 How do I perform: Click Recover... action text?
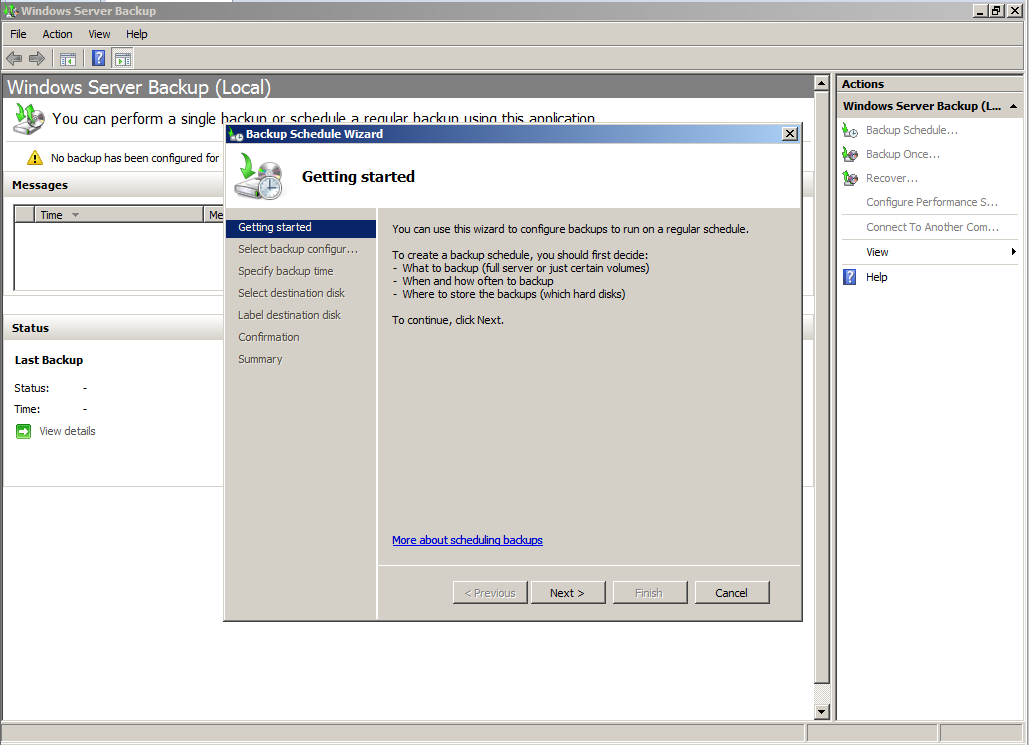point(892,179)
